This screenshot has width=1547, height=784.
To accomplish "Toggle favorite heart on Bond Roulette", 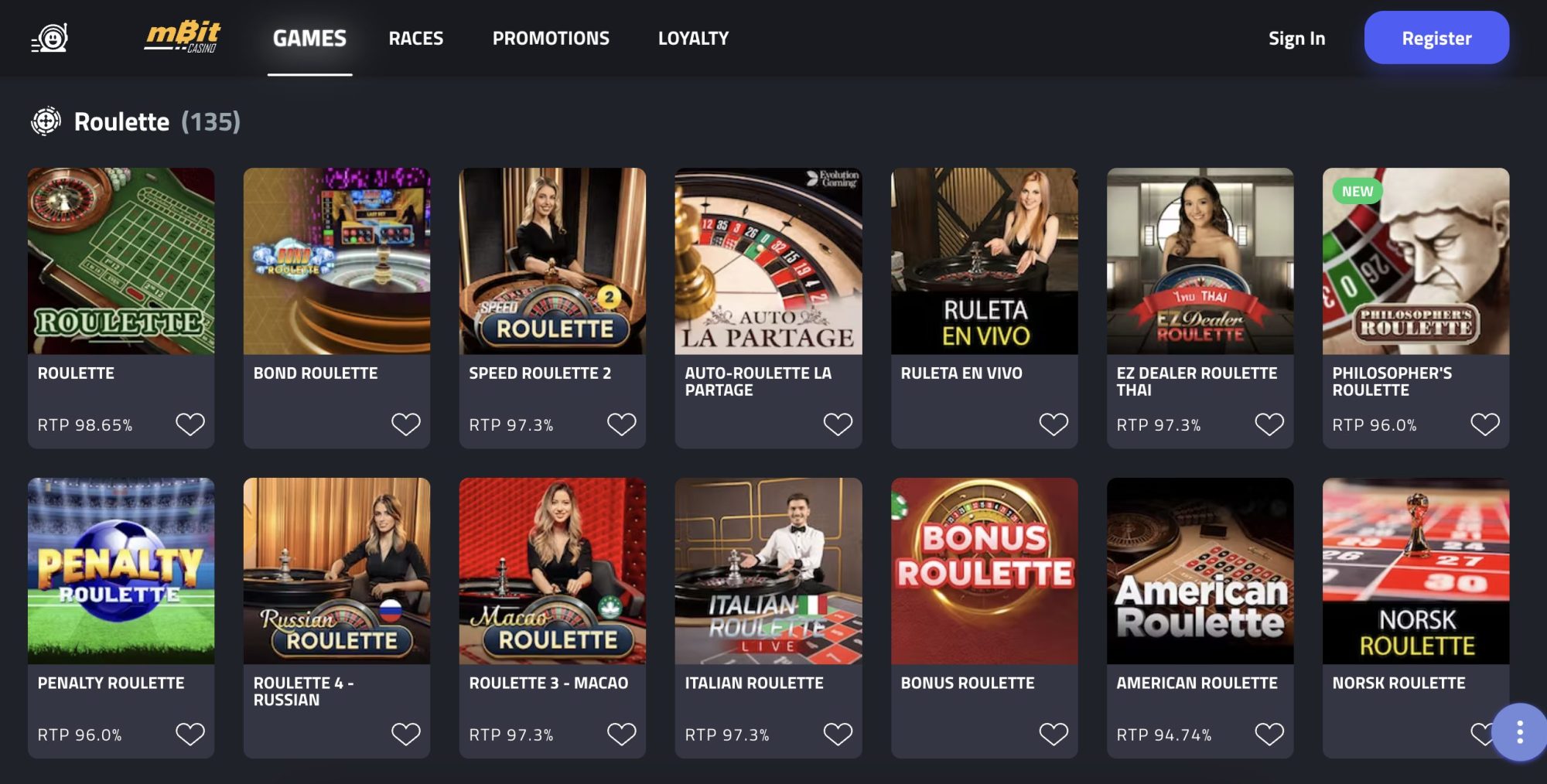I will (x=405, y=424).
